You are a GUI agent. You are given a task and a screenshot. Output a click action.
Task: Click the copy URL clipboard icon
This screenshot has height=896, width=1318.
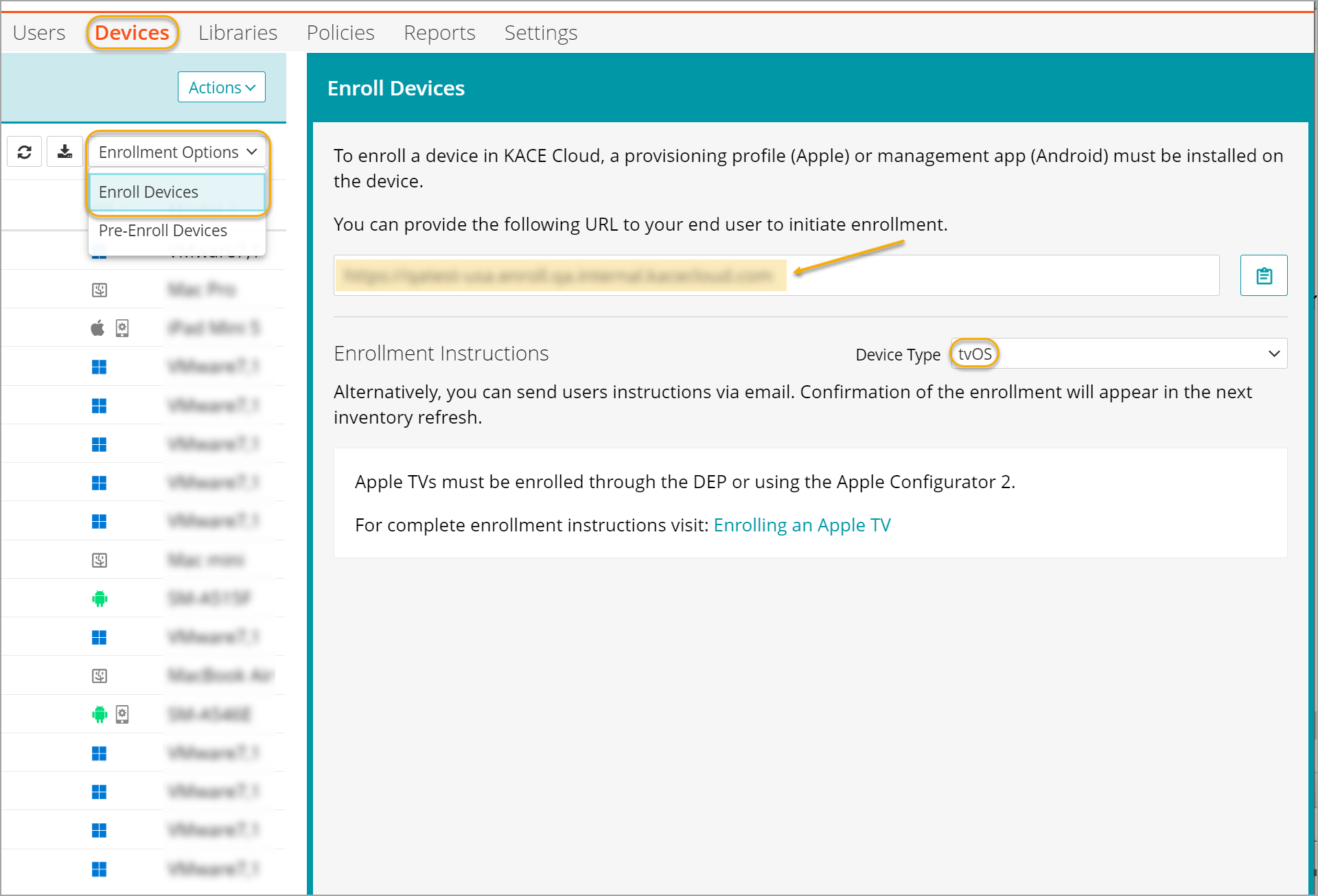tap(1263, 276)
